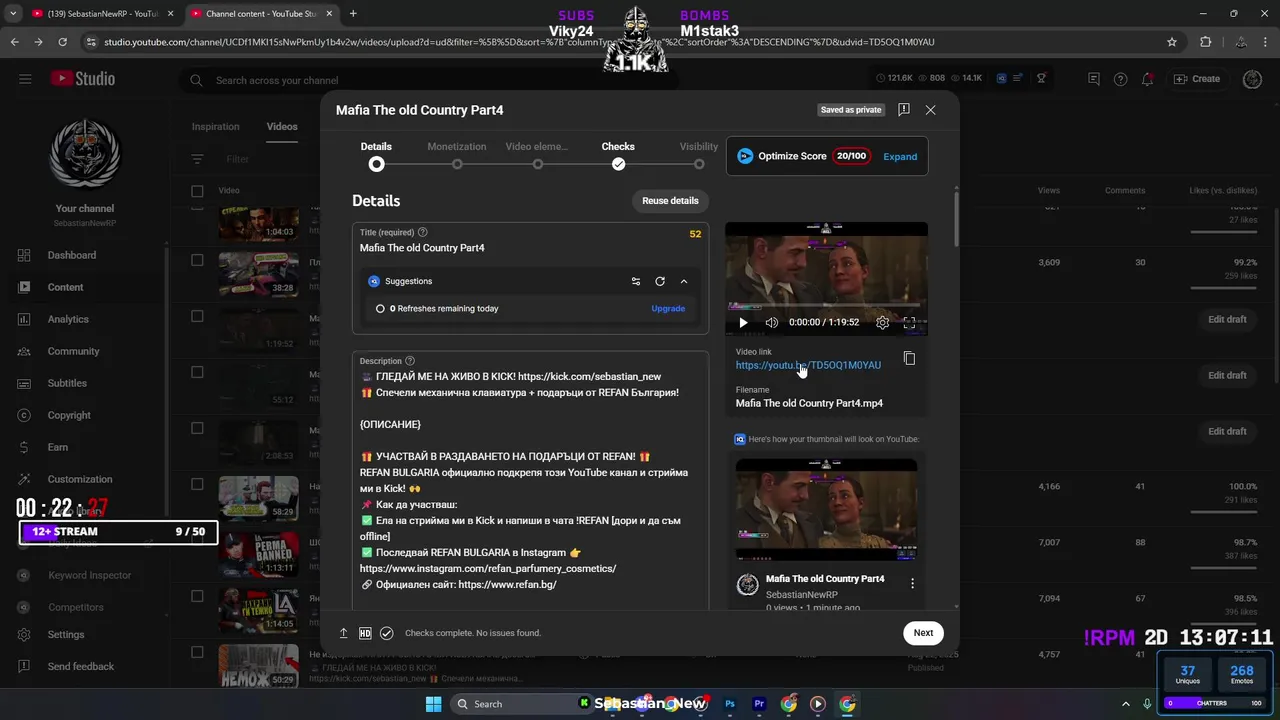Image resolution: width=1280 pixels, height=720 pixels.
Task: Refresh the title suggestions
Action: pyautogui.click(x=660, y=282)
